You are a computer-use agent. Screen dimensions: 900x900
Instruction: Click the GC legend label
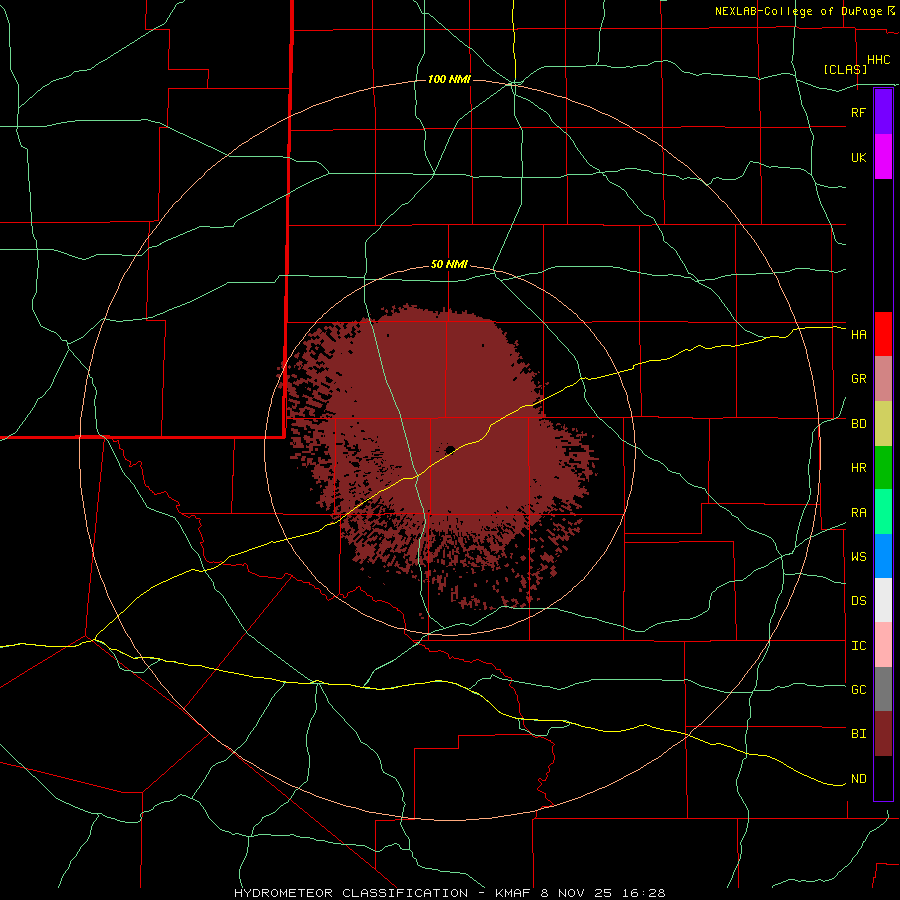[858, 690]
